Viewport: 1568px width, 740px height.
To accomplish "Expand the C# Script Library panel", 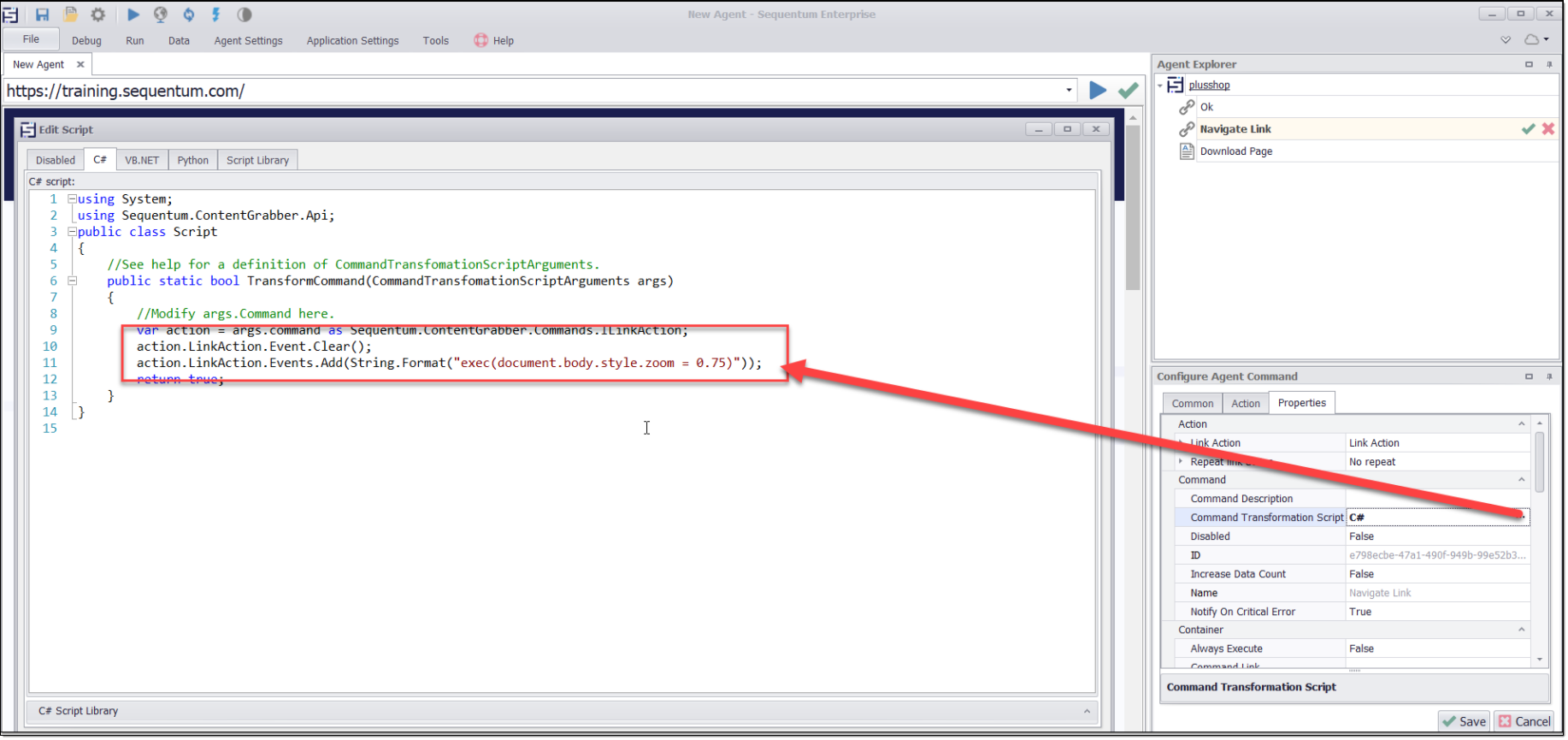I will coord(1087,711).
